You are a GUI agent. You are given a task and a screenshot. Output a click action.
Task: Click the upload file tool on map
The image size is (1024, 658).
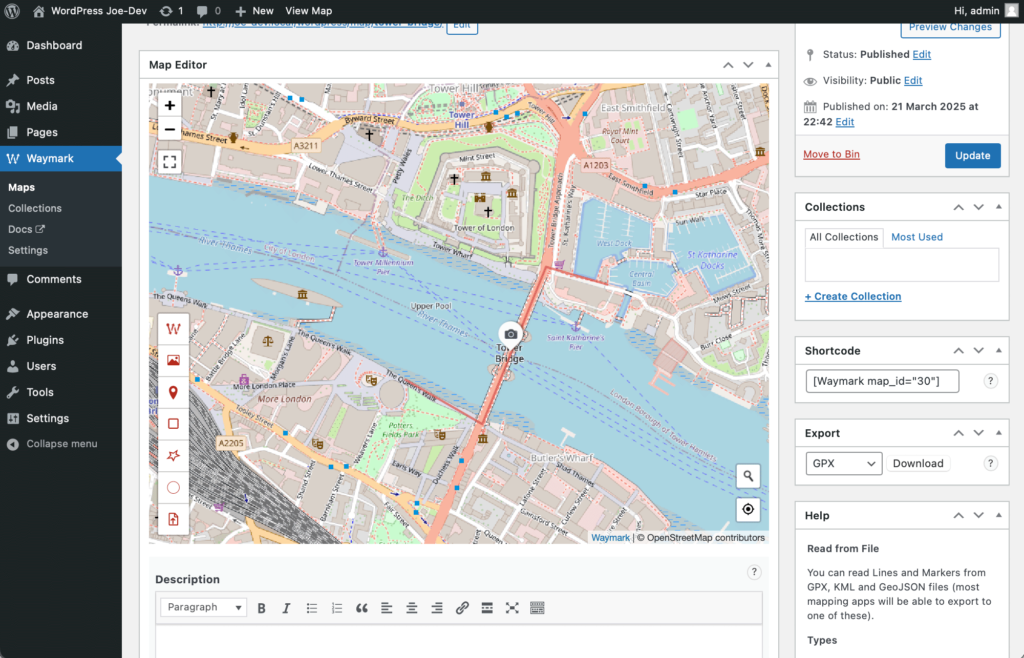click(173, 519)
